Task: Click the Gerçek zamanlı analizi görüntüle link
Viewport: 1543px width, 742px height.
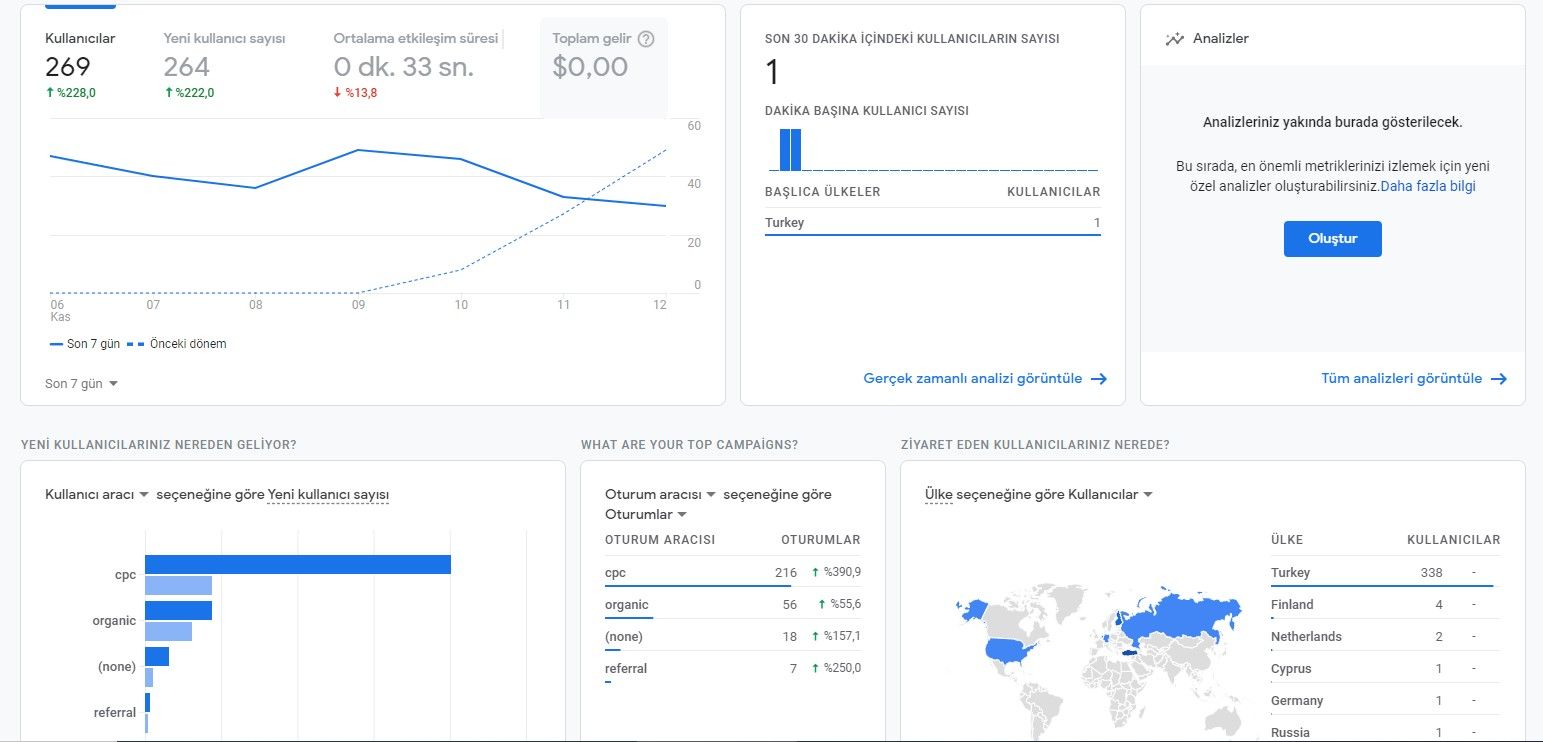Action: pyautogui.click(x=972, y=379)
